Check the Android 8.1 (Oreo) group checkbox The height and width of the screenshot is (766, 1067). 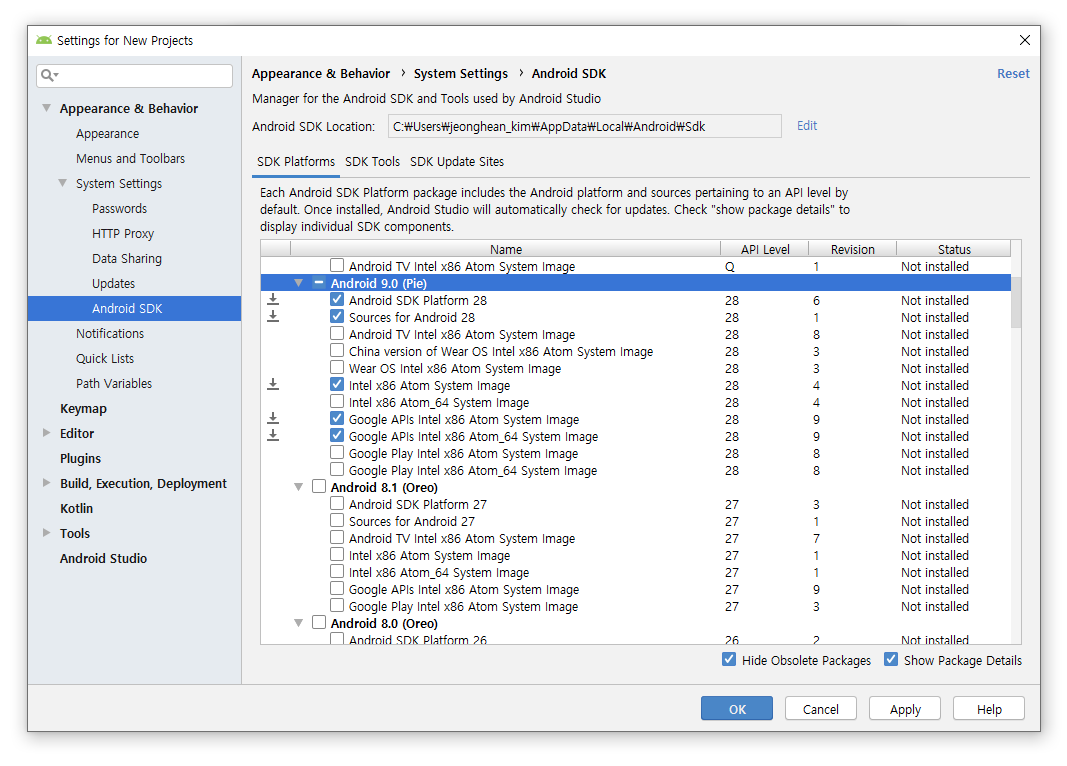[x=318, y=486]
